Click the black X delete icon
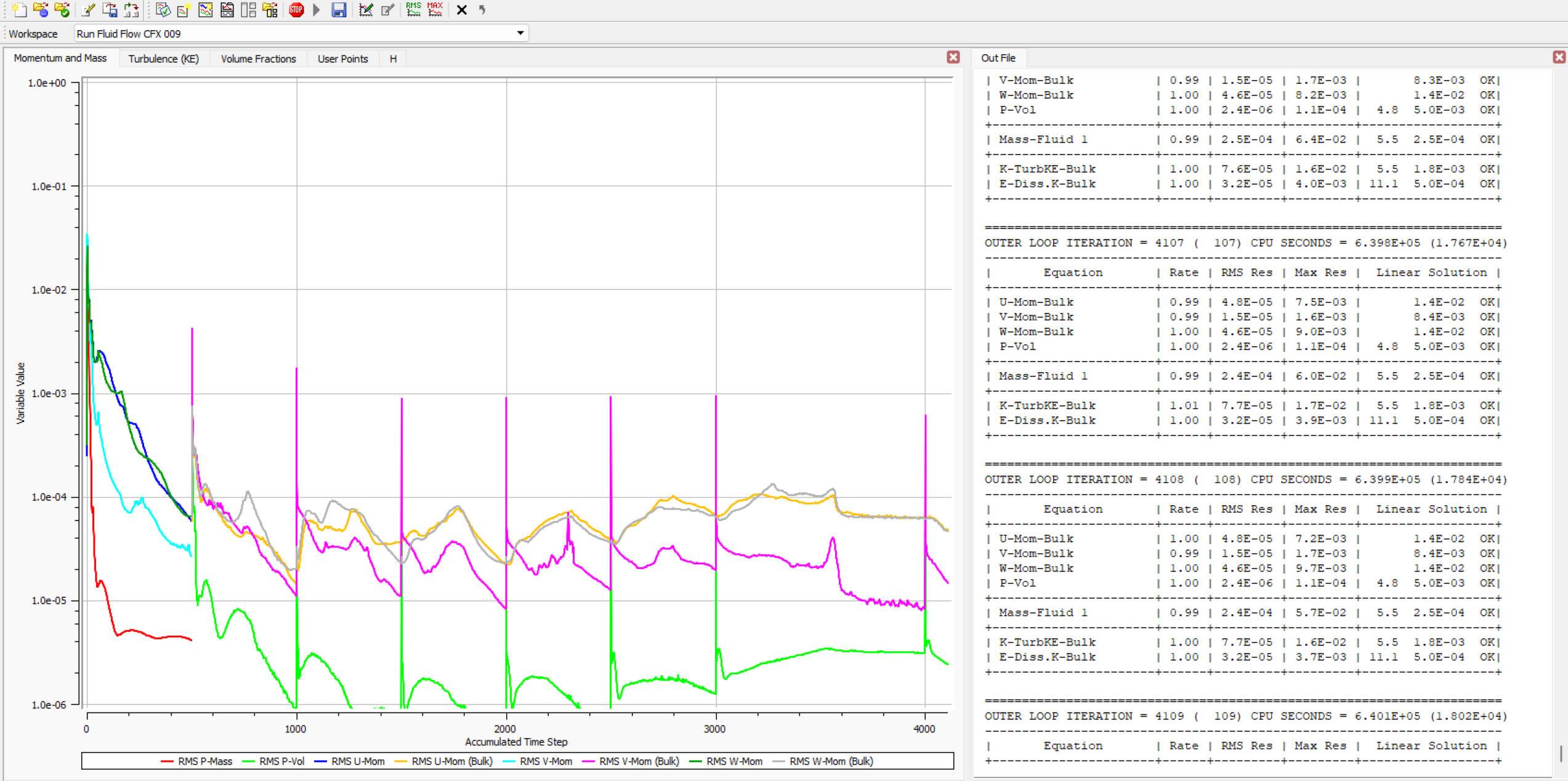The width and height of the screenshot is (1568, 781). coord(461,10)
